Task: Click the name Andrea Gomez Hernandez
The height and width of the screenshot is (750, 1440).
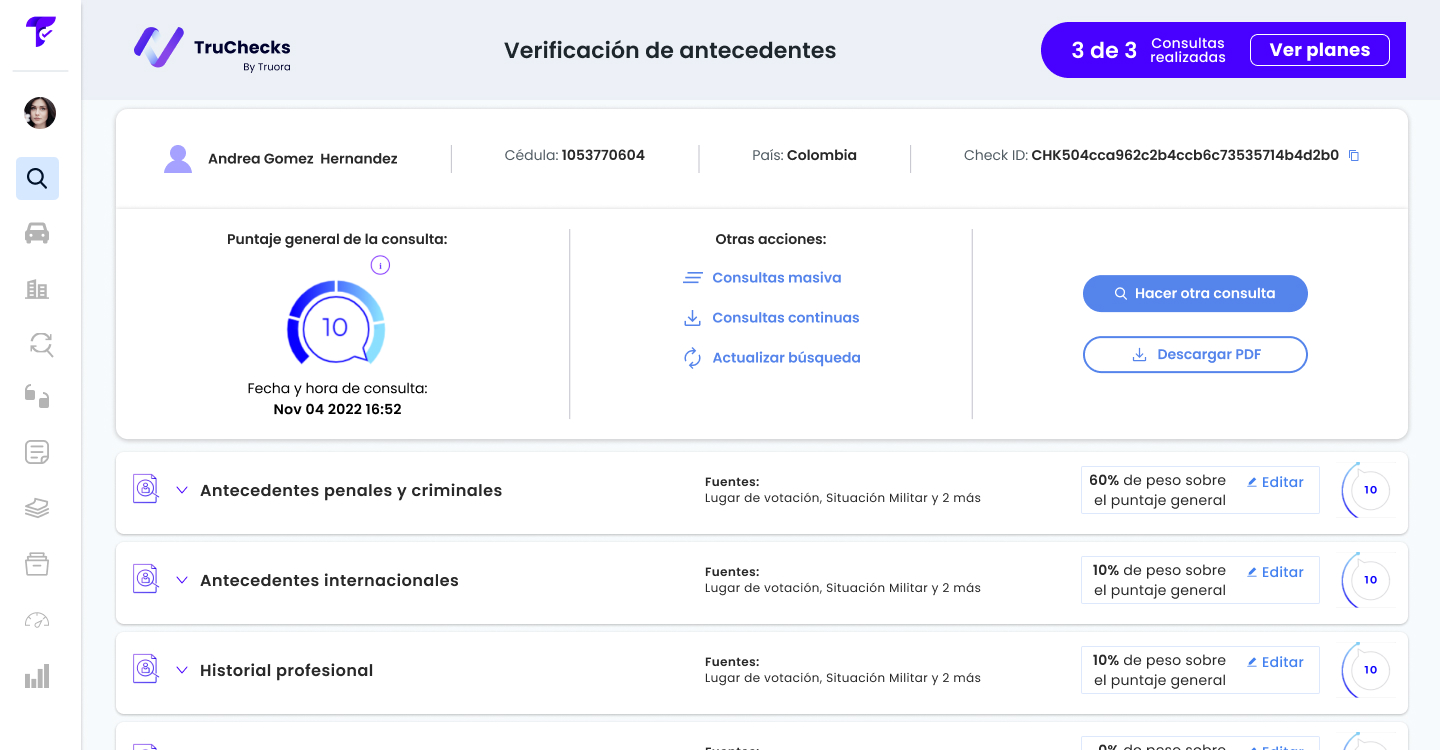Action: coord(303,159)
